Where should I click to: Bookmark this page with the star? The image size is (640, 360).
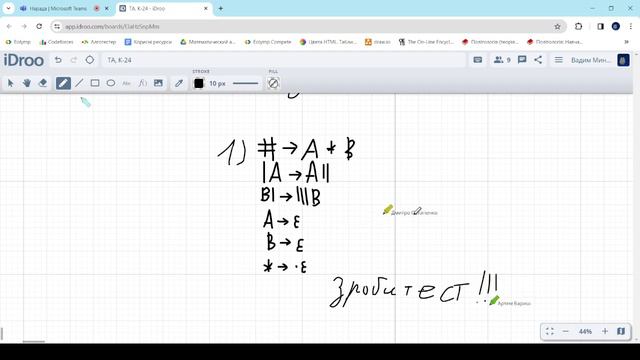tap(557, 27)
